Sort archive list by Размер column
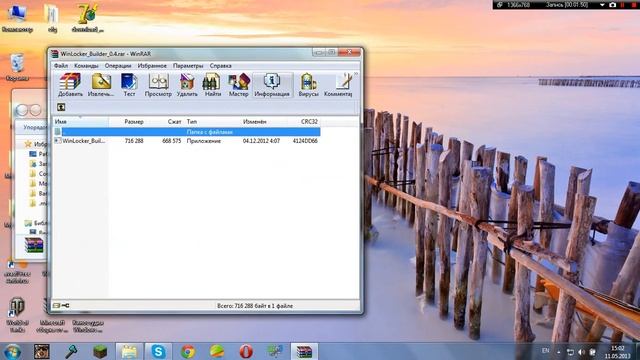 pyautogui.click(x=127, y=122)
